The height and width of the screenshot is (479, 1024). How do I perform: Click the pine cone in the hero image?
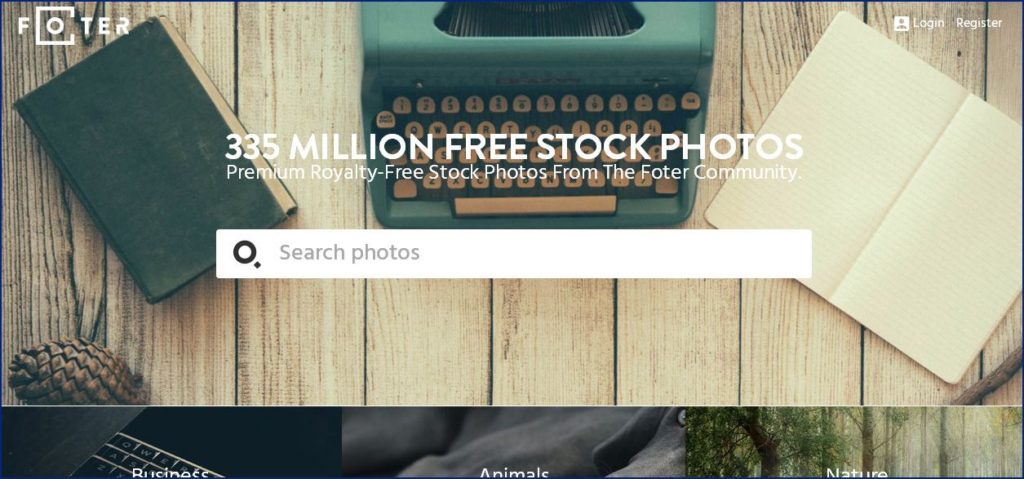pyautogui.click(x=74, y=371)
